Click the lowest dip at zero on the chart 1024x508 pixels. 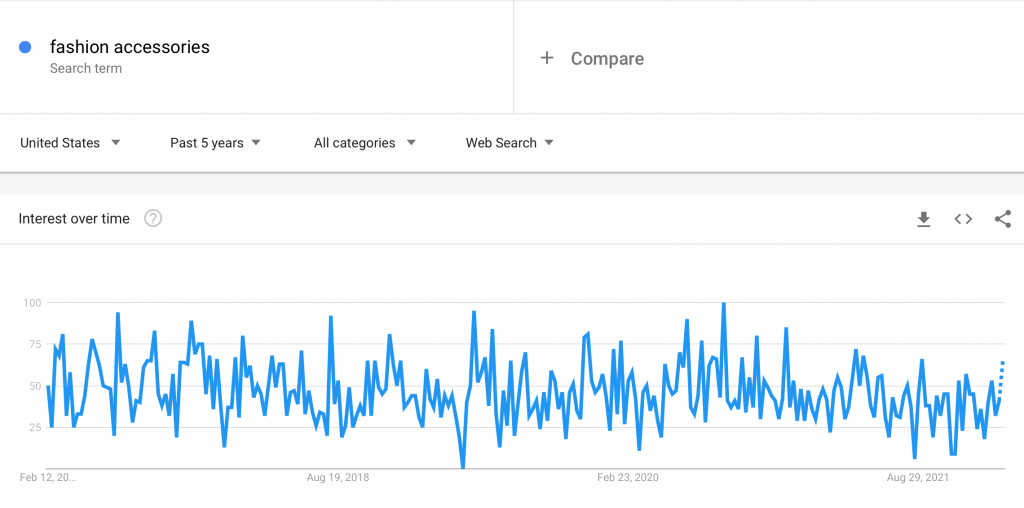463,467
